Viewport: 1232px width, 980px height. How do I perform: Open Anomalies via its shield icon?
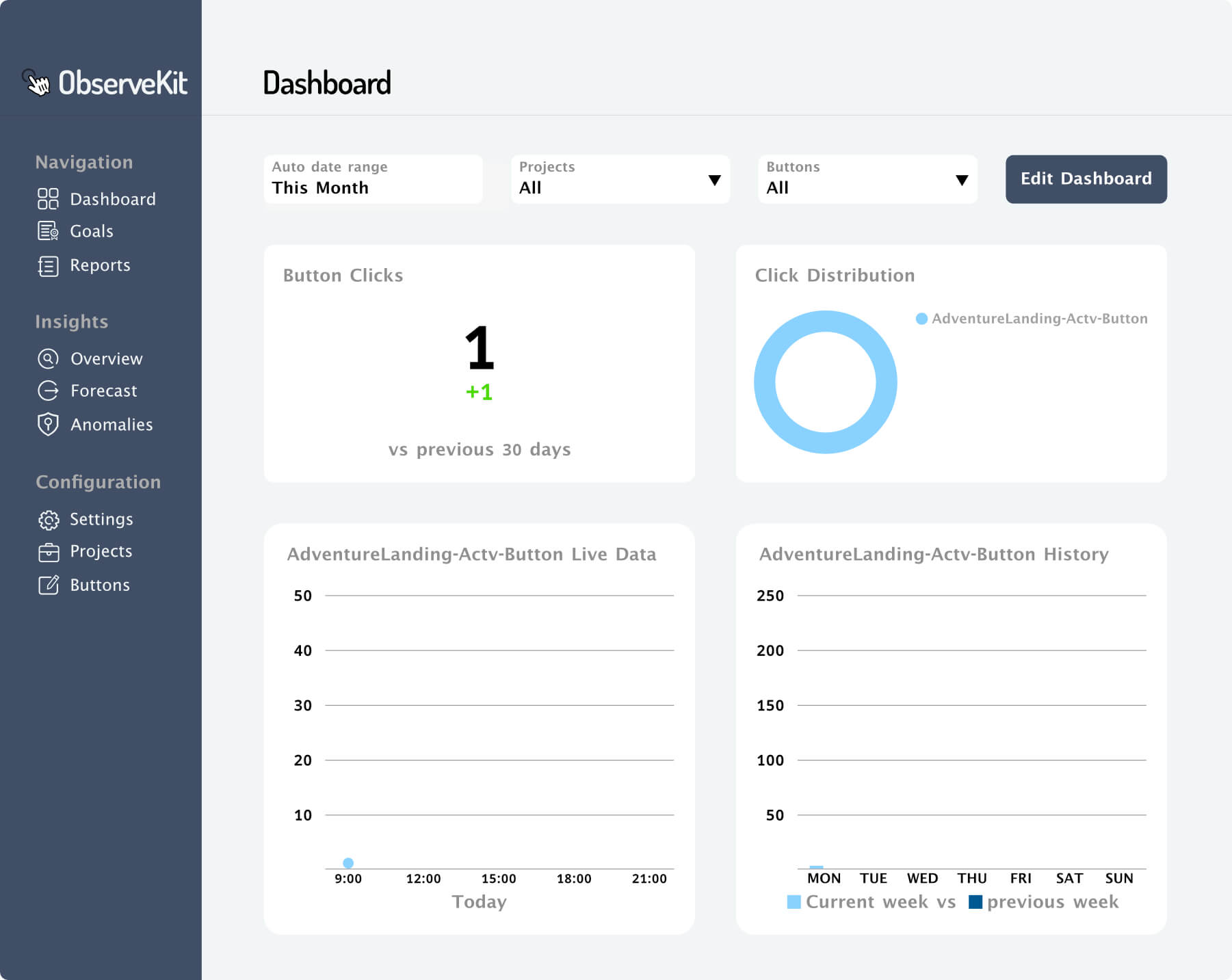(47, 425)
